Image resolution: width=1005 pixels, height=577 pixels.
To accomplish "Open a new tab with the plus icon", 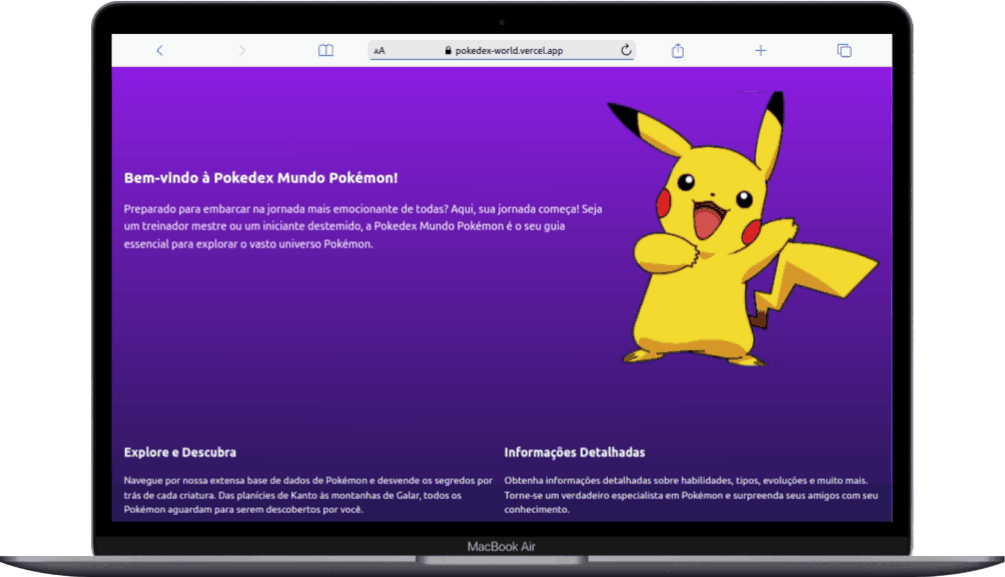I will 760,50.
